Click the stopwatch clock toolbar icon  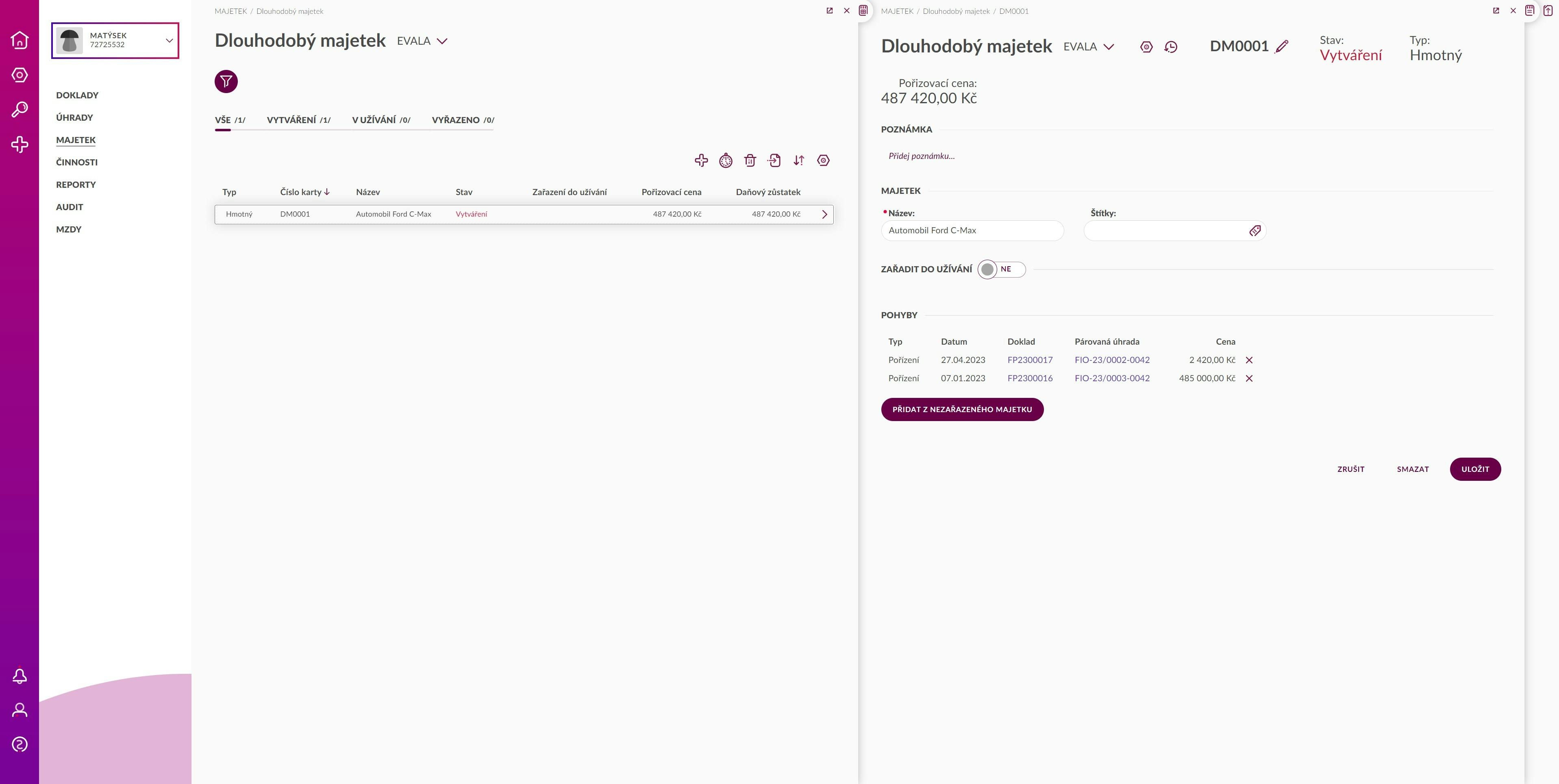pyautogui.click(x=726, y=160)
